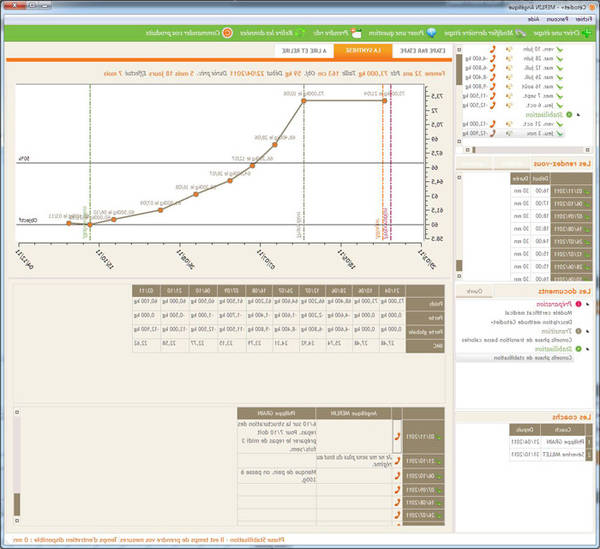
Task: Click the Modifier dernière étape toolbar icon
Action: click(520, 33)
